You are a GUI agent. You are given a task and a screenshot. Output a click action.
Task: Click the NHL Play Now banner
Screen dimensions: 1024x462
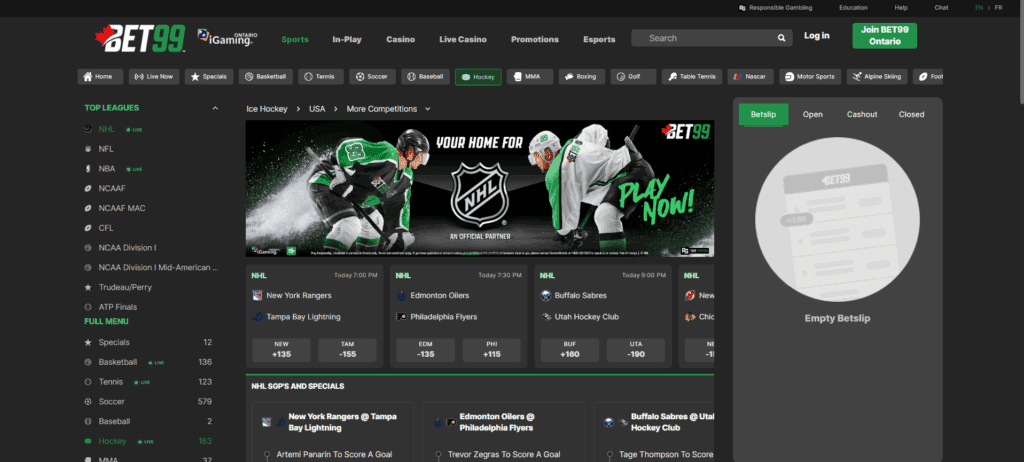479,188
